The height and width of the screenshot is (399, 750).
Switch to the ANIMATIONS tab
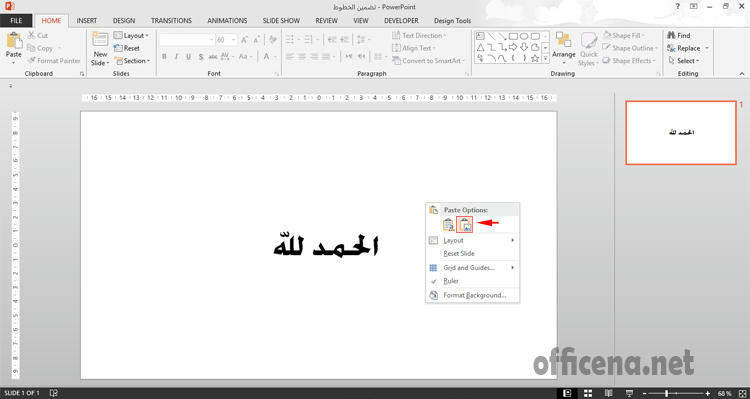click(x=227, y=21)
